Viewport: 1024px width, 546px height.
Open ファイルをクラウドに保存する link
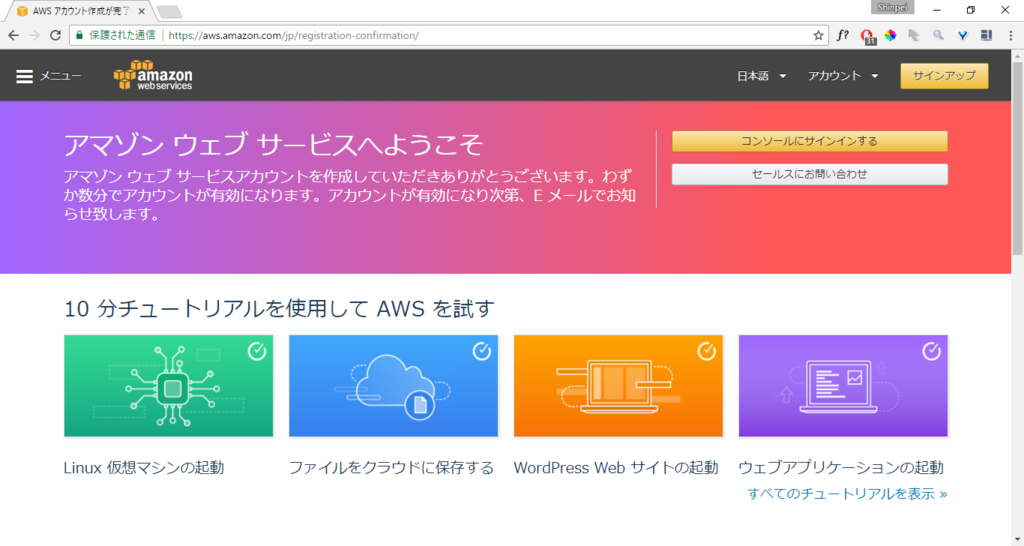coord(391,468)
